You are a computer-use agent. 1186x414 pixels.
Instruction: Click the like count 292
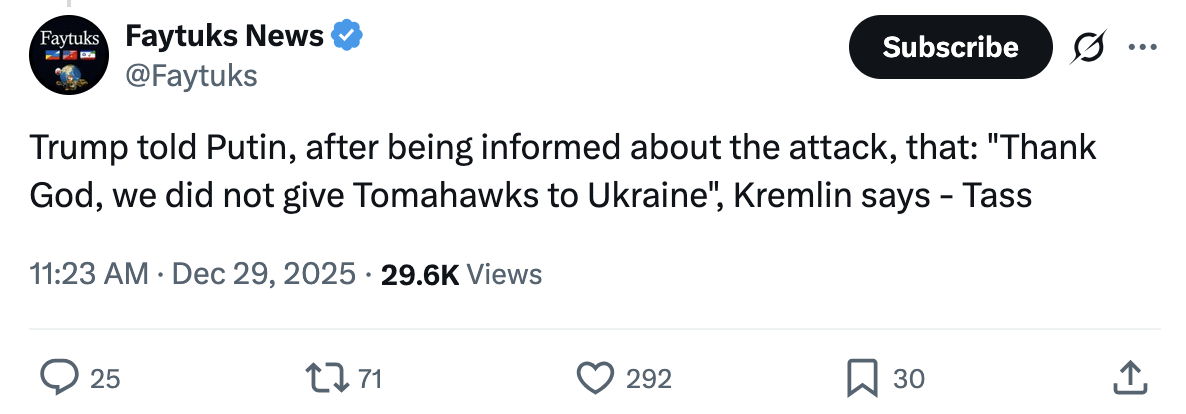[x=649, y=378]
